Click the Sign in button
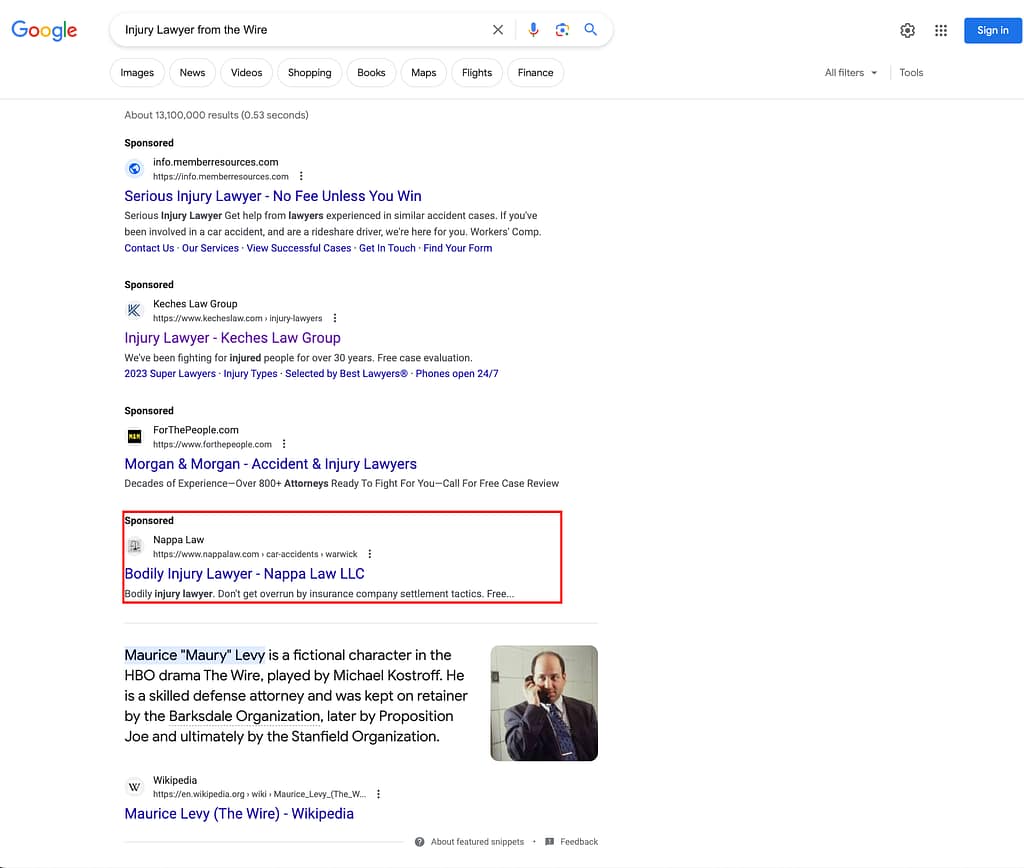The height and width of the screenshot is (868, 1024). (993, 31)
